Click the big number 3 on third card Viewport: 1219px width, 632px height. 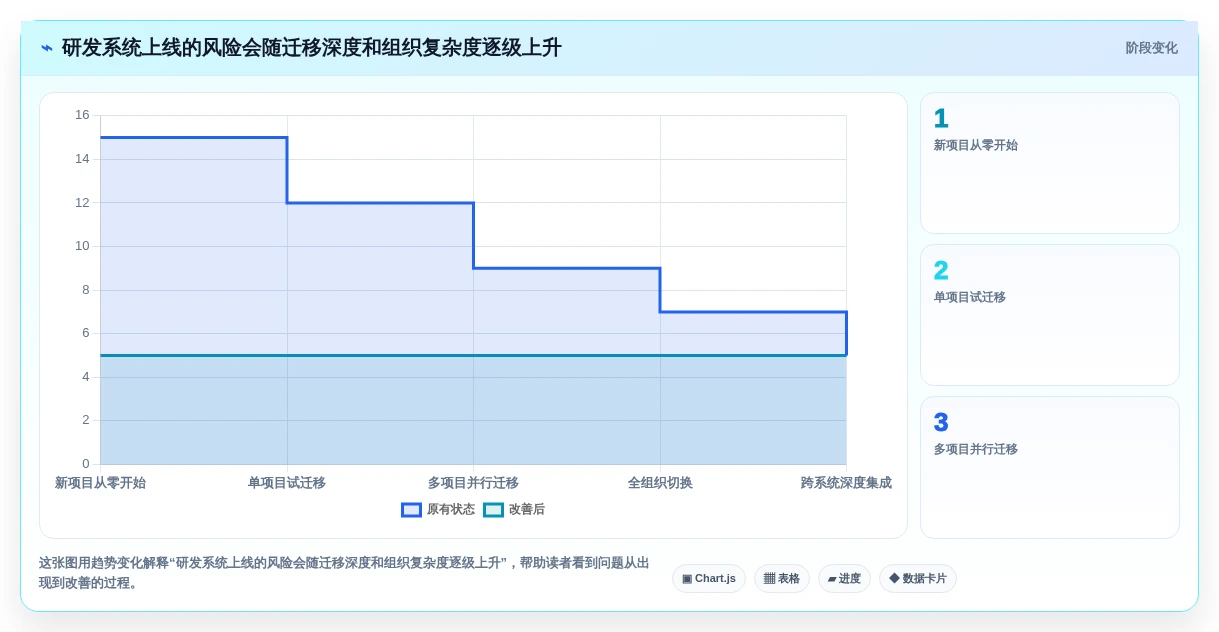(x=941, y=423)
